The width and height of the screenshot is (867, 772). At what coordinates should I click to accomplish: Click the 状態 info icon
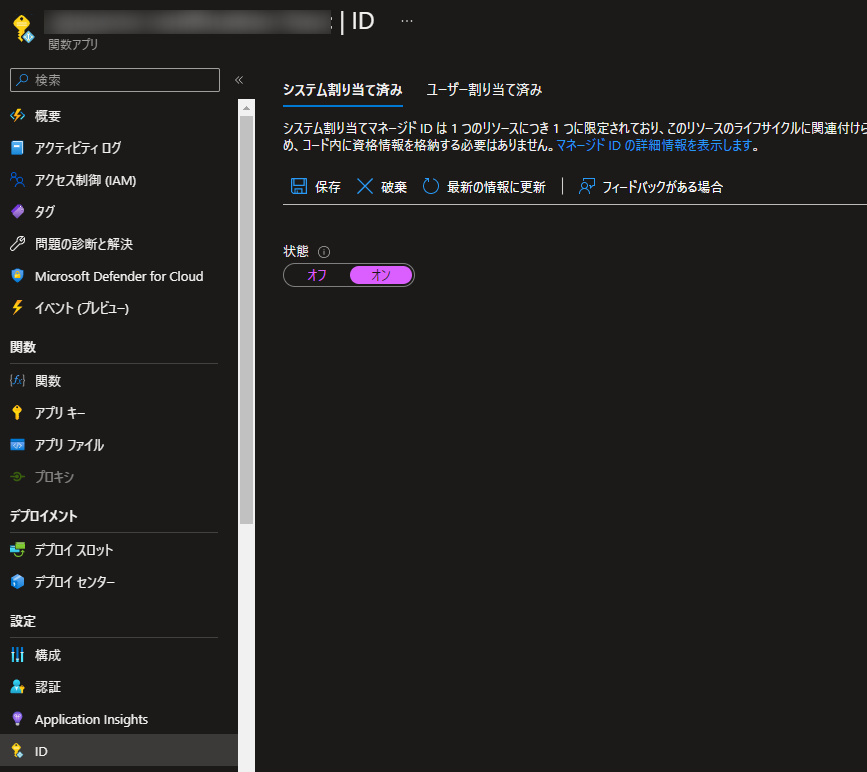pyautogui.click(x=324, y=252)
